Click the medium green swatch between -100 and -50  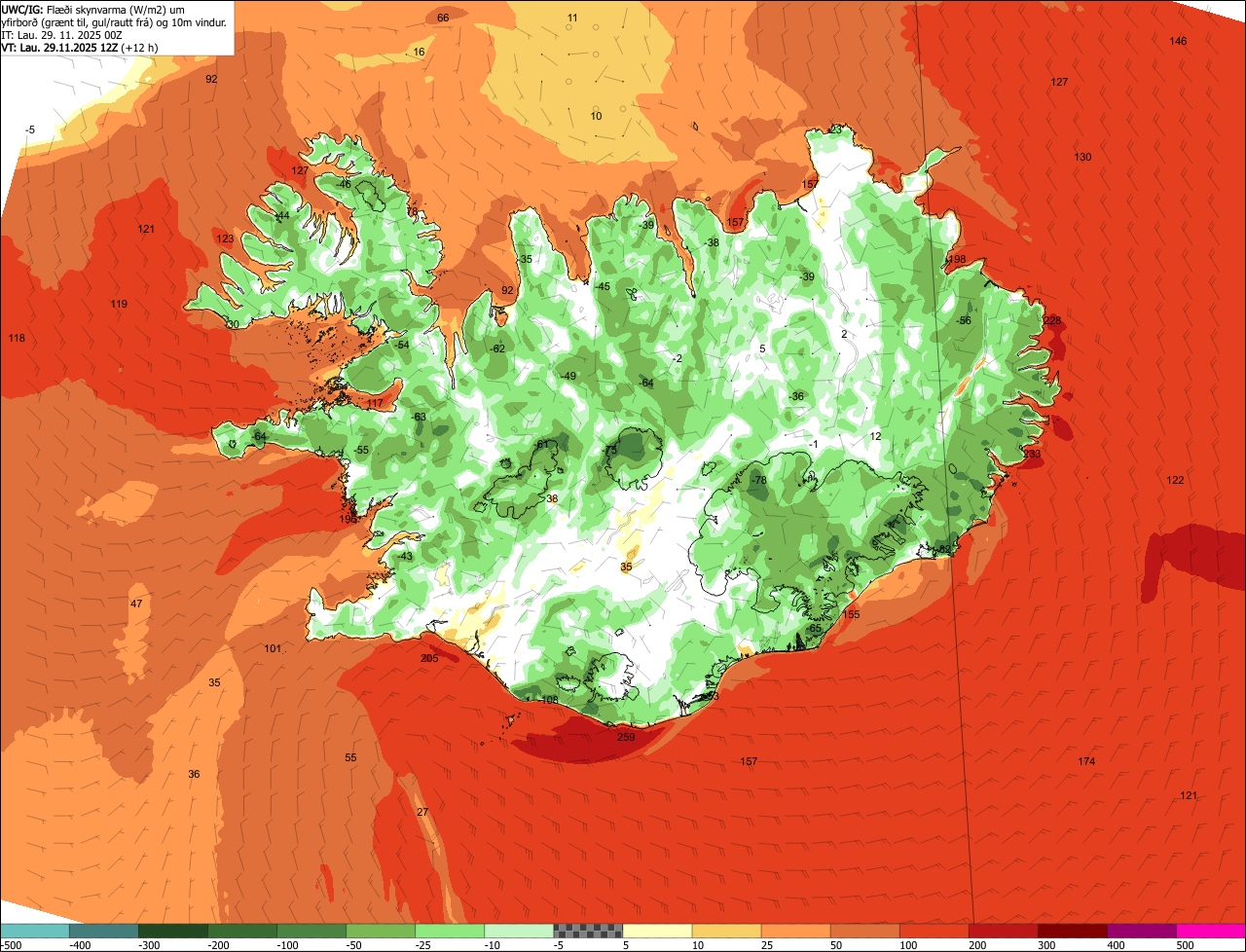312,931
